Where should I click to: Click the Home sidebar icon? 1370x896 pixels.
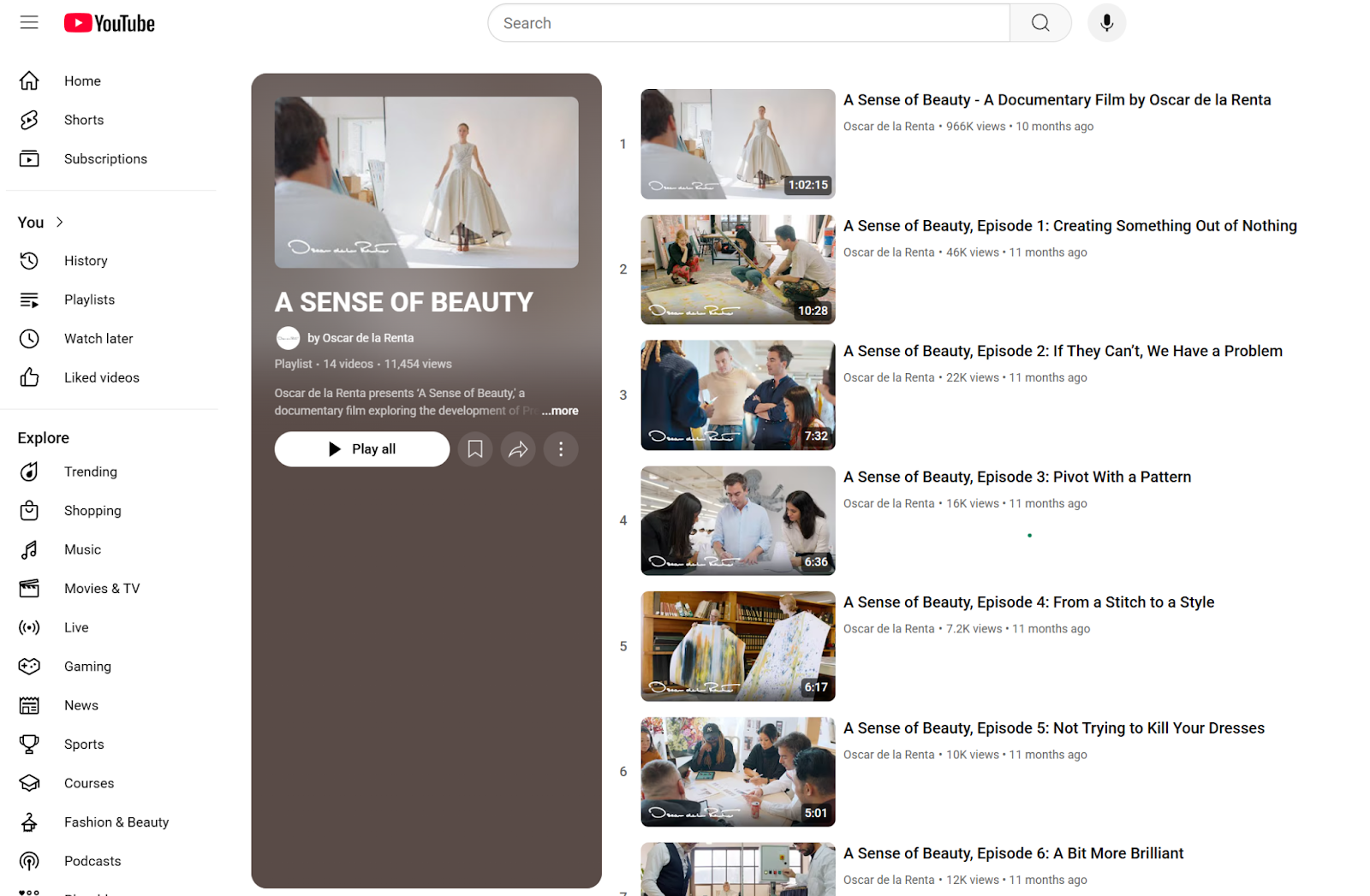29,80
